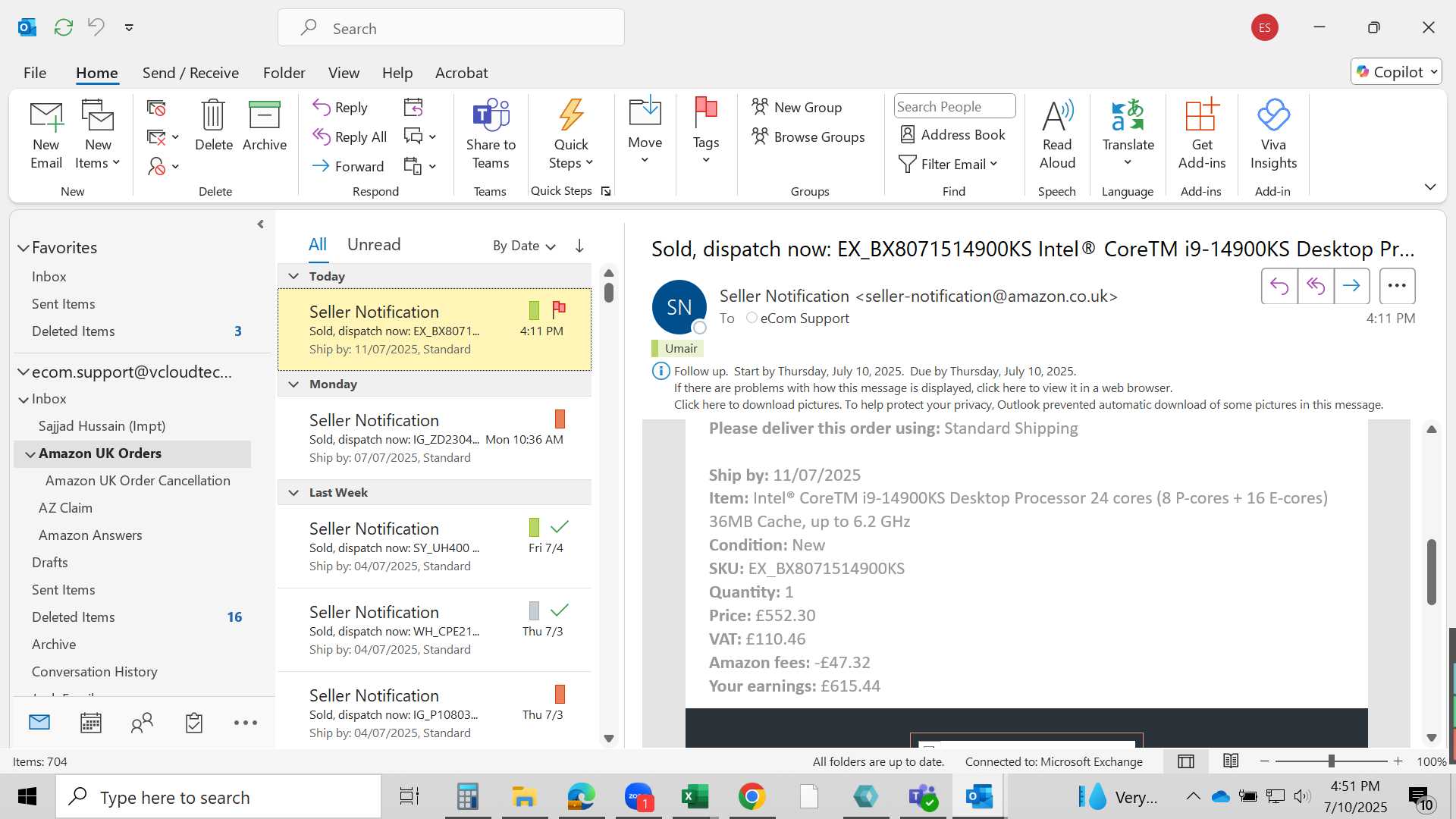The image size is (1456, 819).
Task: Create a New Email
Action: point(46,135)
